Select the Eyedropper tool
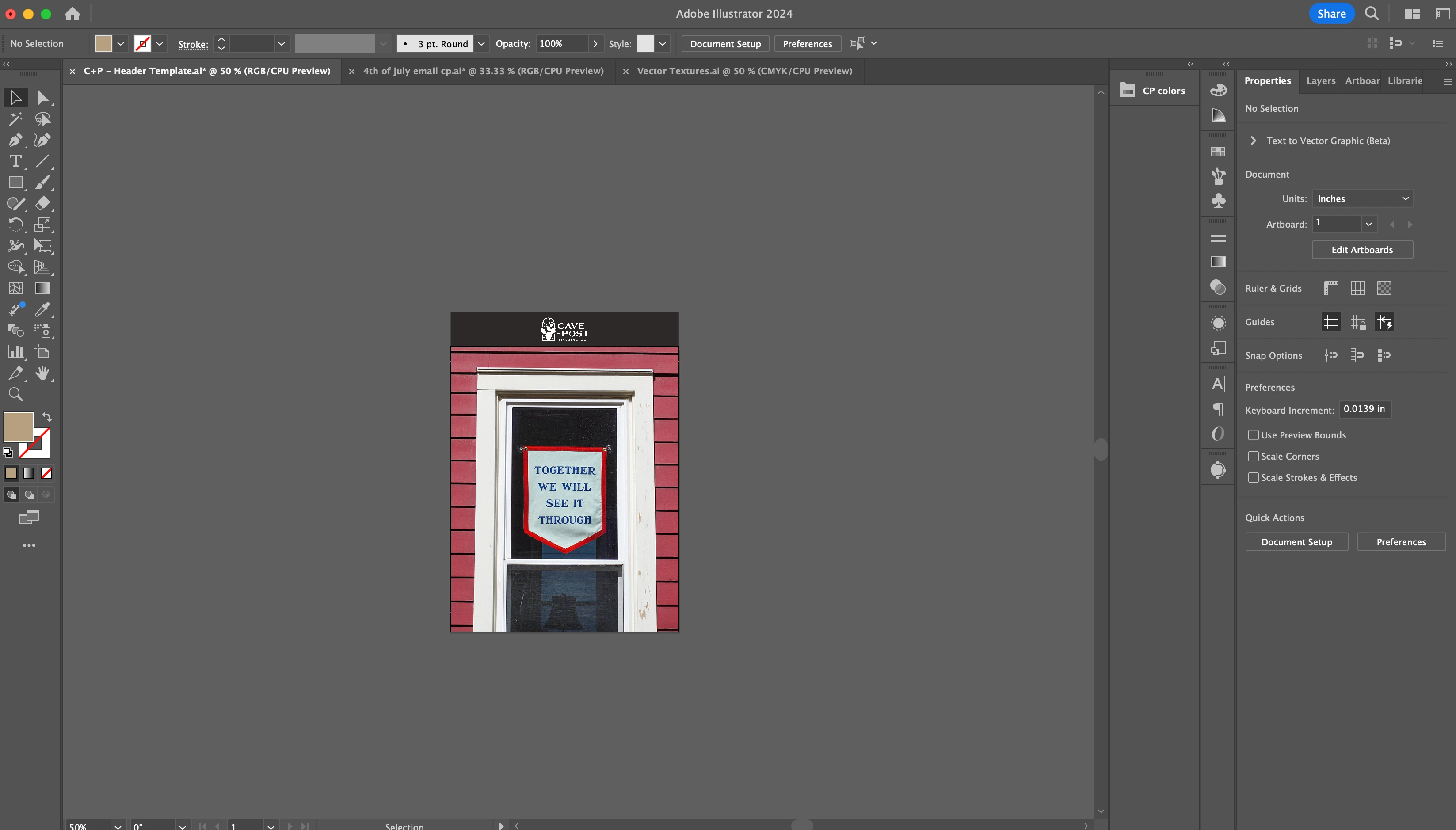Image resolution: width=1456 pixels, height=830 pixels. point(42,309)
